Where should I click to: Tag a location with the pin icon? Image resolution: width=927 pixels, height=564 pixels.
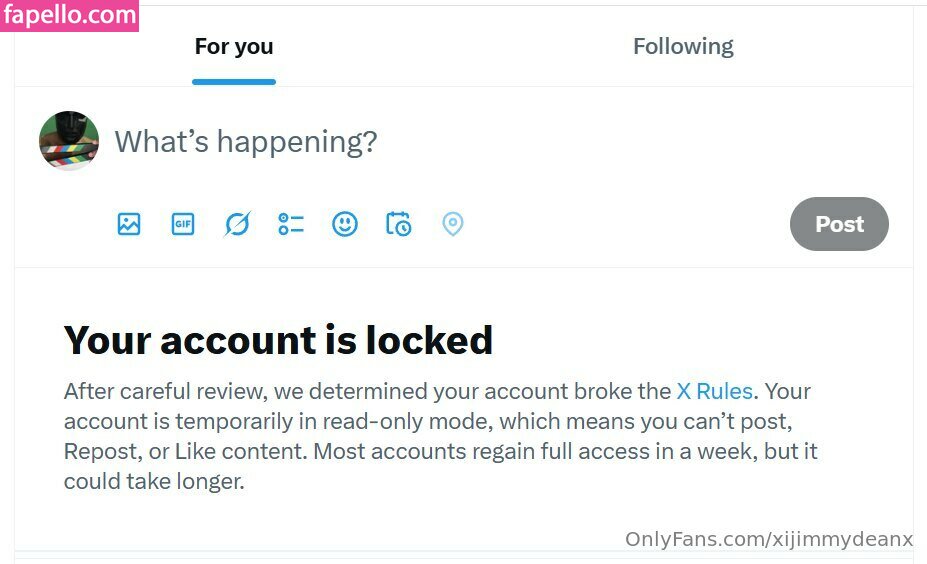453,224
